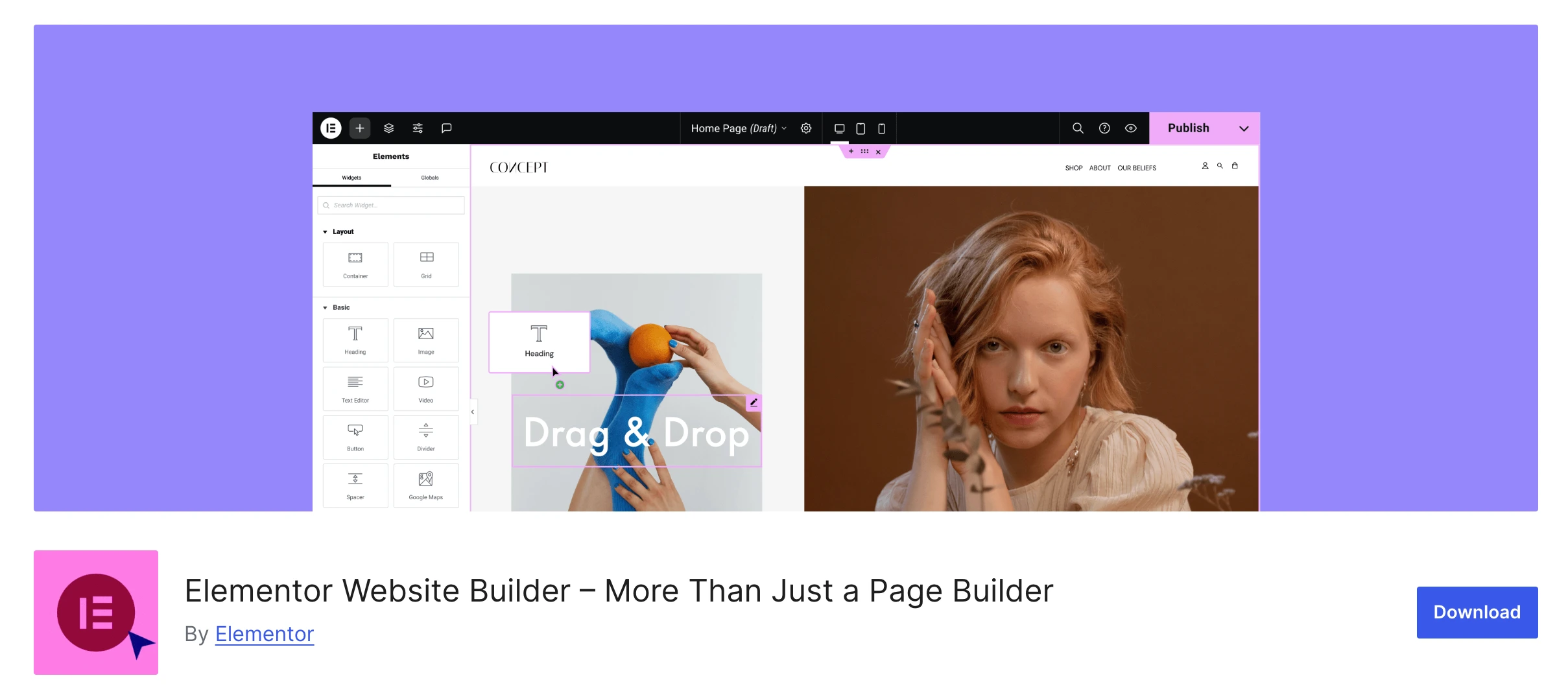Toggle preview with the eye icon
Image resolution: width=1568 pixels, height=691 pixels.
coord(1131,128)
